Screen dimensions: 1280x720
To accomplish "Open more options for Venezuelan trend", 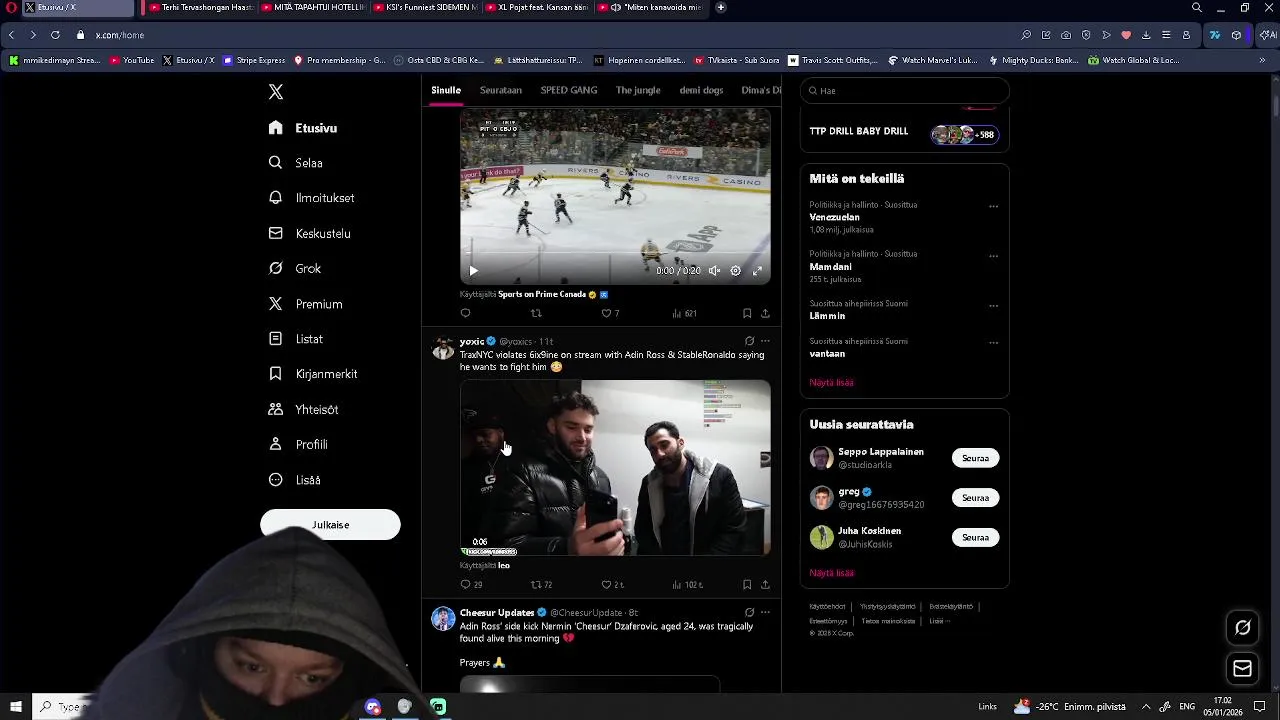I will click(993, 206).
